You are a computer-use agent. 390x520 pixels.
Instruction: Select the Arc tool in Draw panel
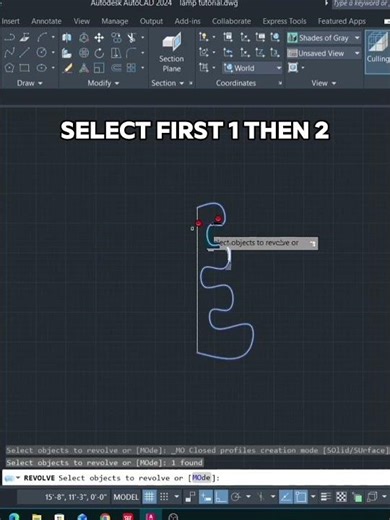42,37
